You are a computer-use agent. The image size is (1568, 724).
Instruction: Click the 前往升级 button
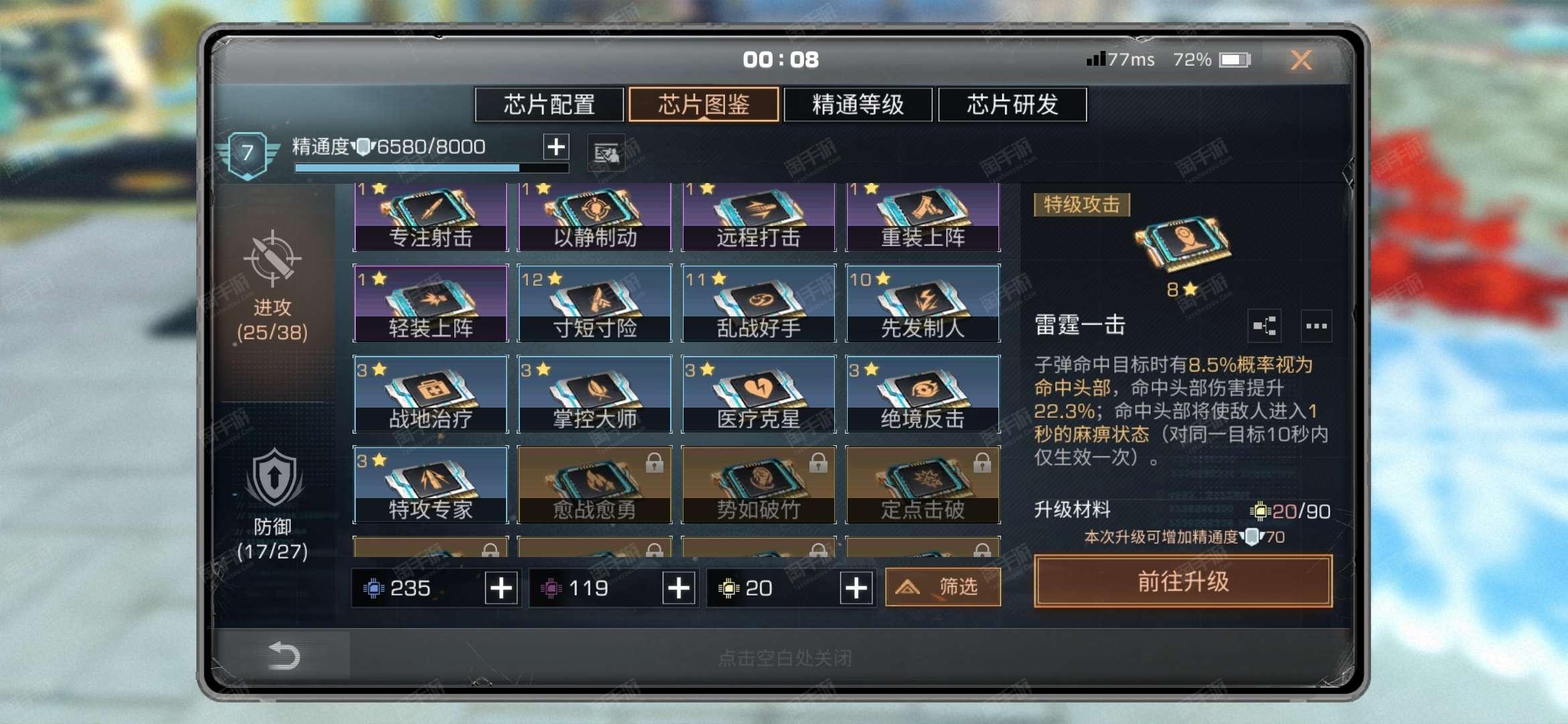click(1183, 581)
